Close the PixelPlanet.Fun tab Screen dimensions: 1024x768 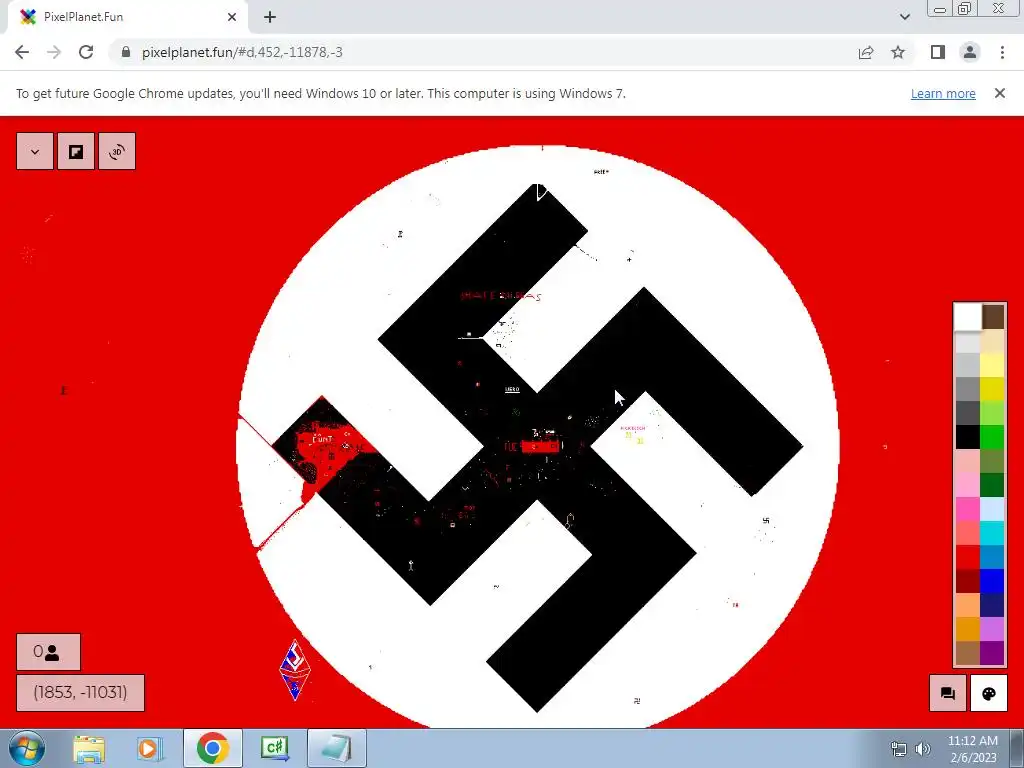[x=232, y=17]
